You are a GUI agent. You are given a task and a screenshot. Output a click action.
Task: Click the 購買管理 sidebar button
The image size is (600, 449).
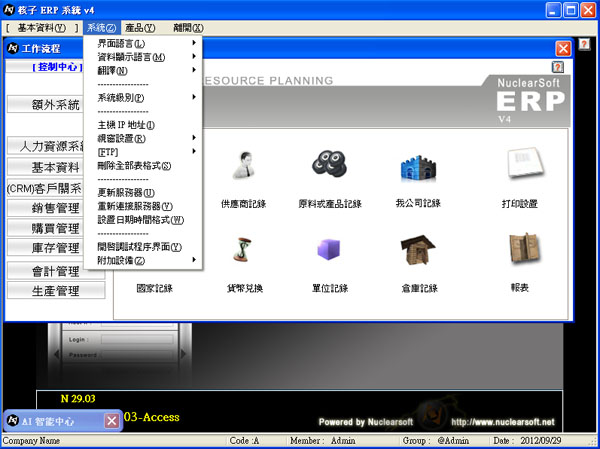tap(46, 228)
